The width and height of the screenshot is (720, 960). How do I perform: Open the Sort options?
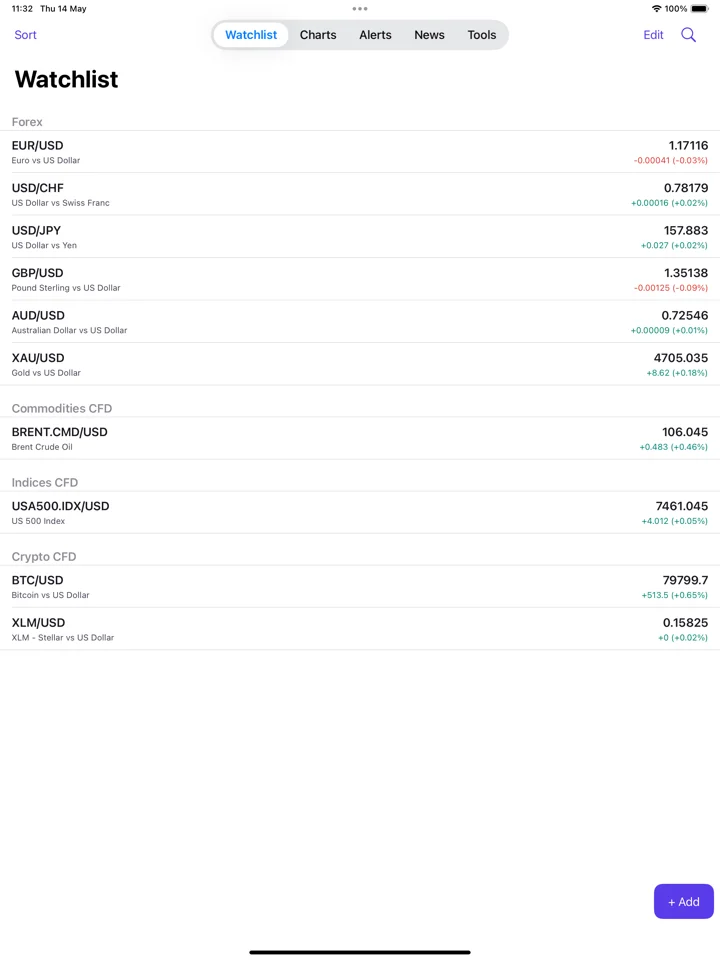pyautogui.click(x=26, y=35)
